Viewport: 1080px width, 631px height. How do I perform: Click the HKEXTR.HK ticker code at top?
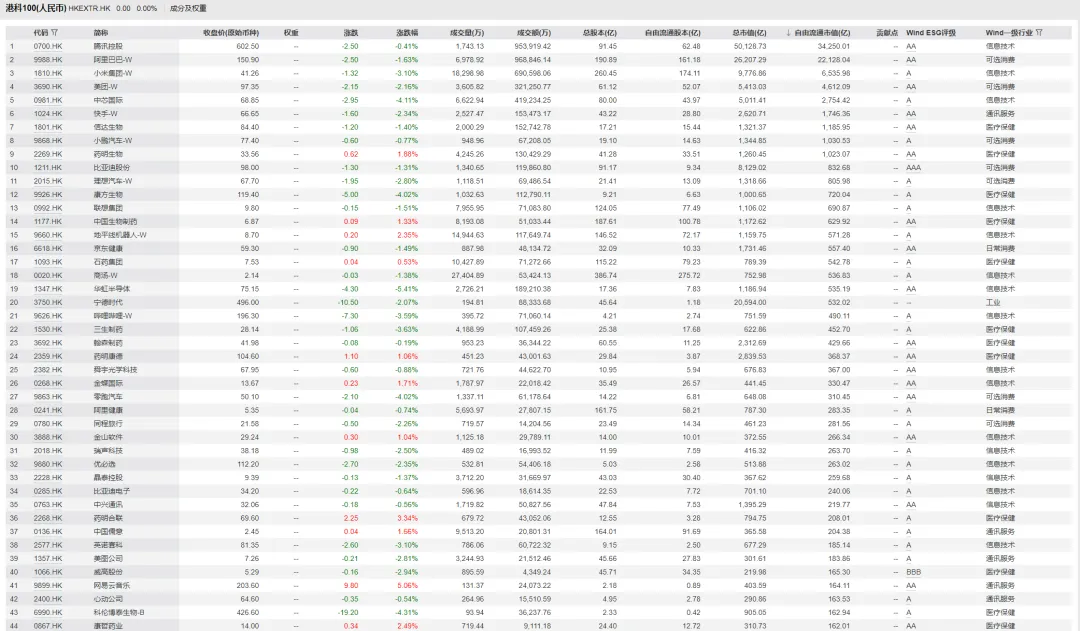88,8
